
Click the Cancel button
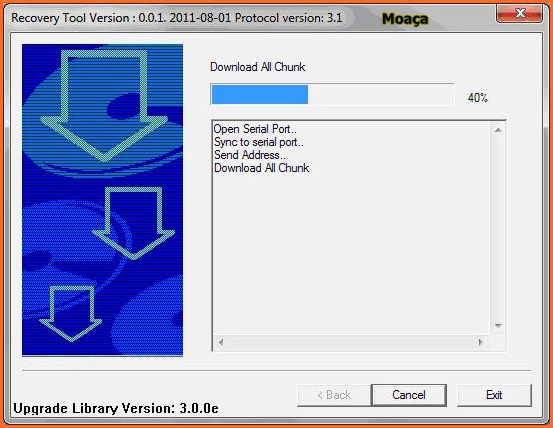point(409,395)
